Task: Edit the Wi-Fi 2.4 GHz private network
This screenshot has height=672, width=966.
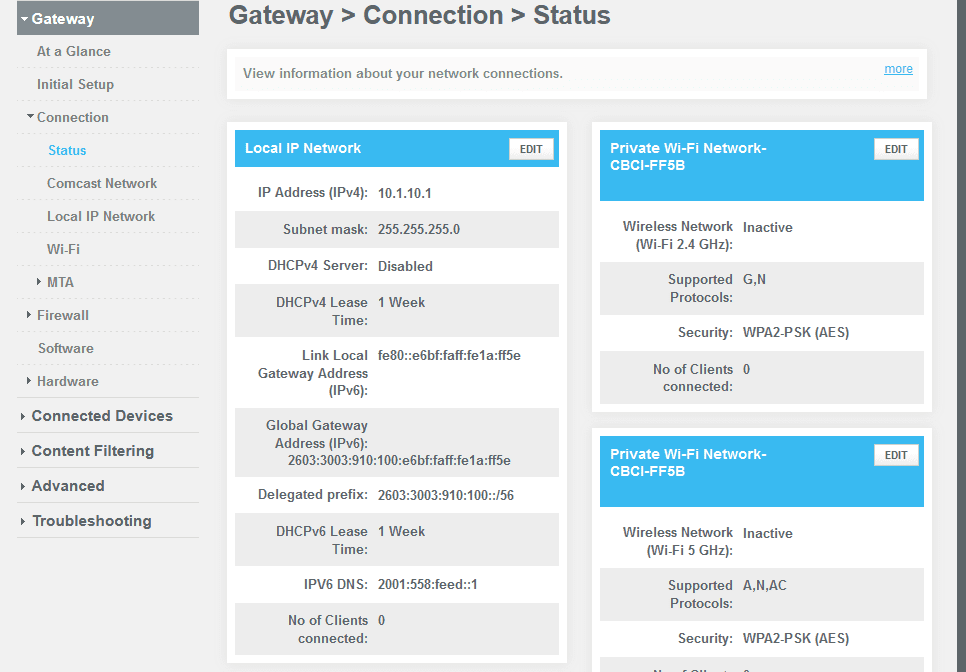Action: [896, 149]
